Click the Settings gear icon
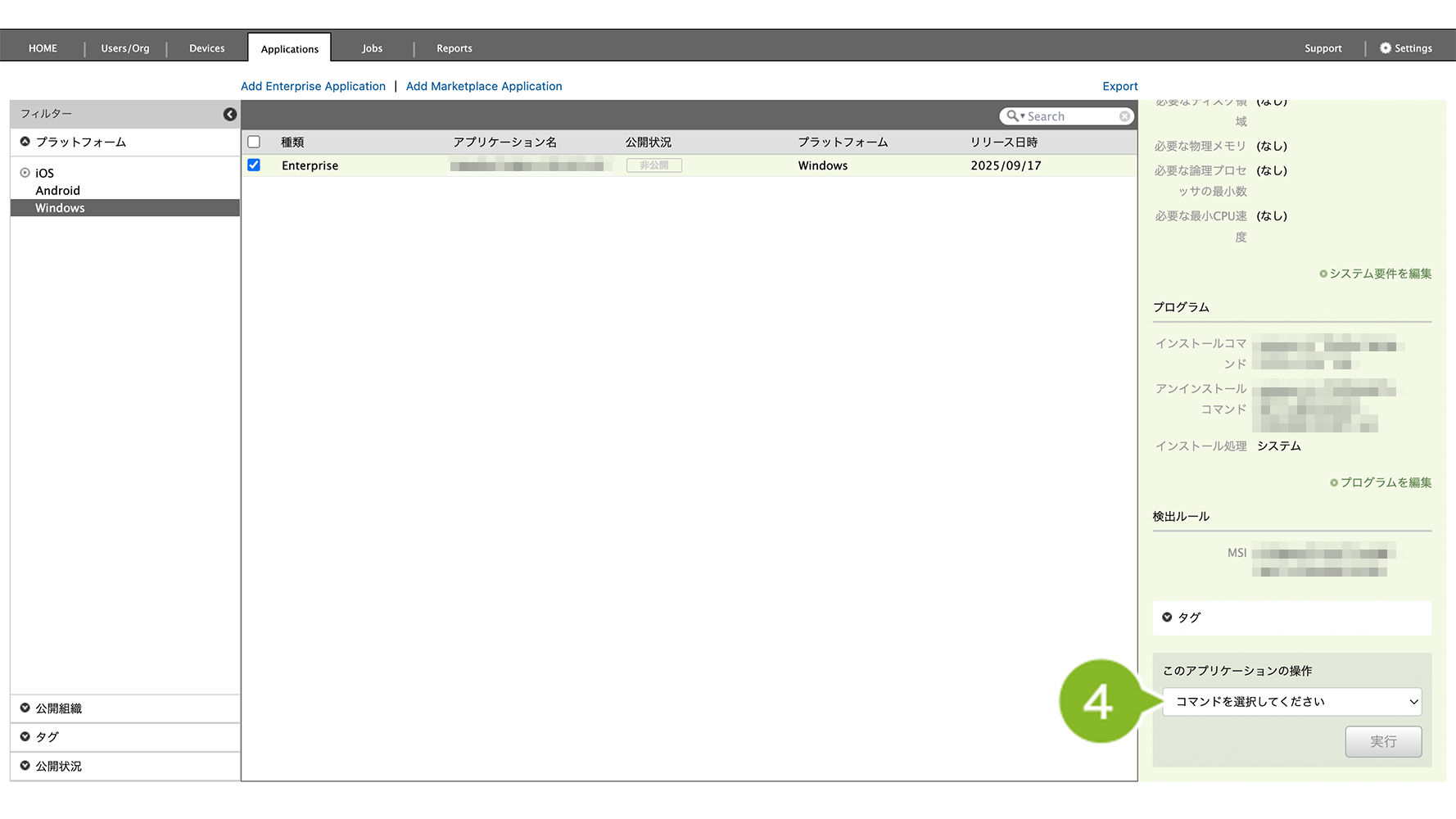 click(1386, 48)
